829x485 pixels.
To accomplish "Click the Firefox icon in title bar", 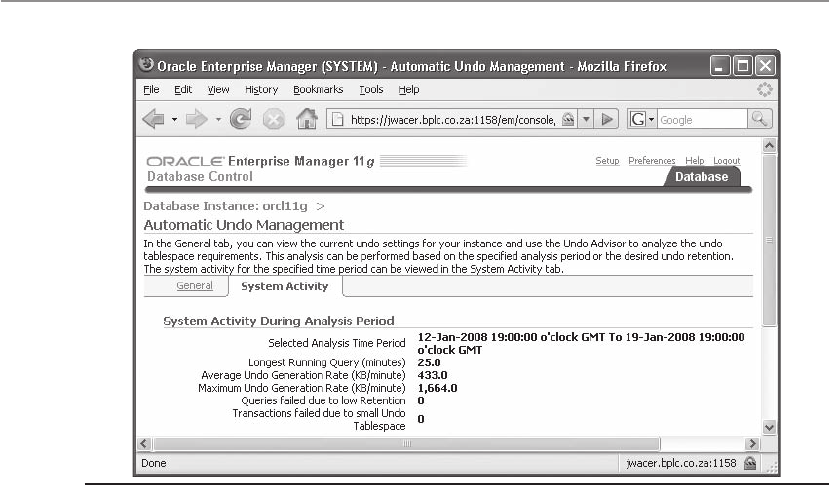I will pyautogui.click(x=146, y=65).
